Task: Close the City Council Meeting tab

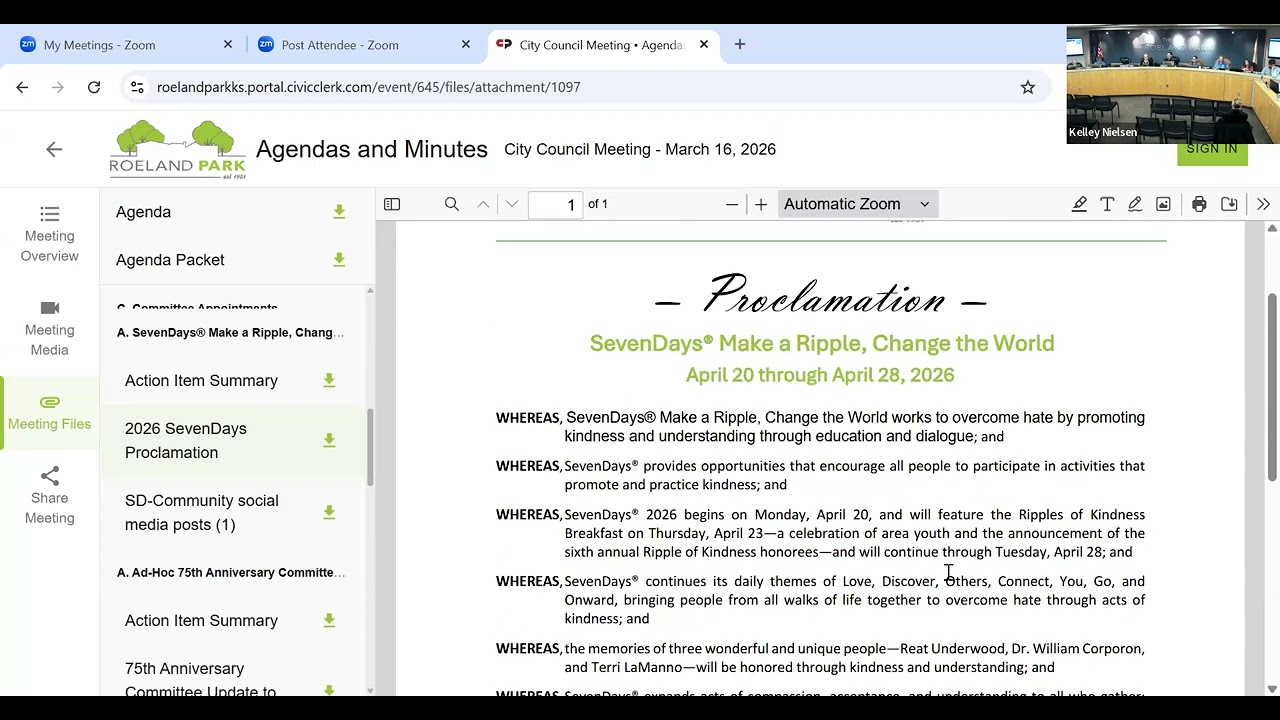Action: coord(704,45)
